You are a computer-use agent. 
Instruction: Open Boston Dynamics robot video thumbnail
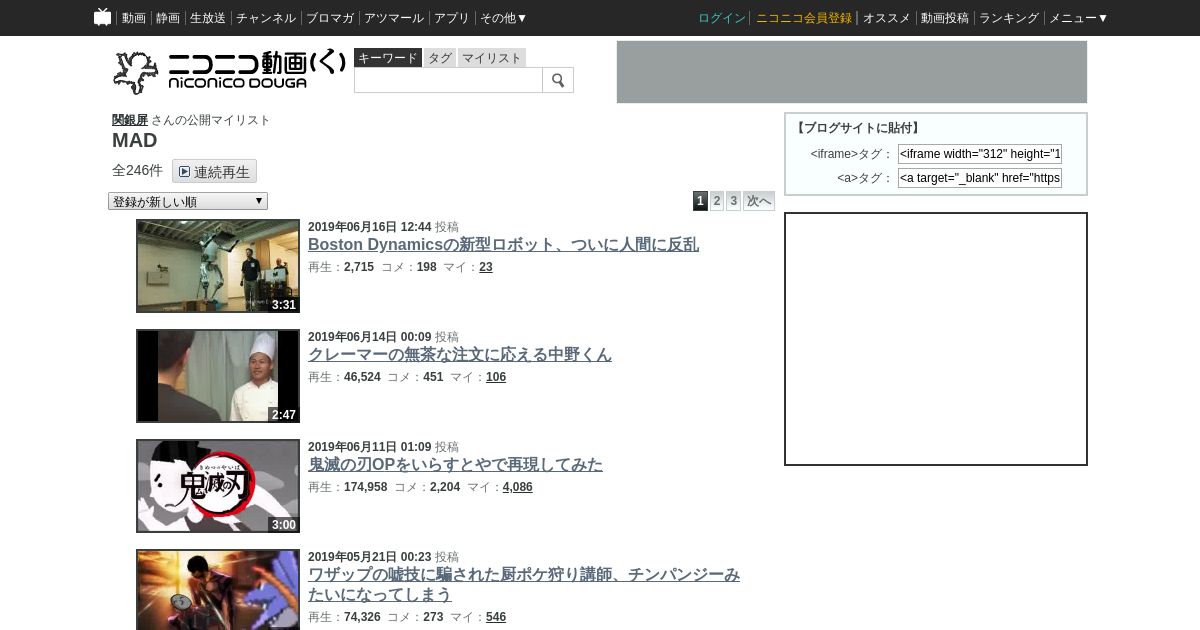tap(218, 266)
